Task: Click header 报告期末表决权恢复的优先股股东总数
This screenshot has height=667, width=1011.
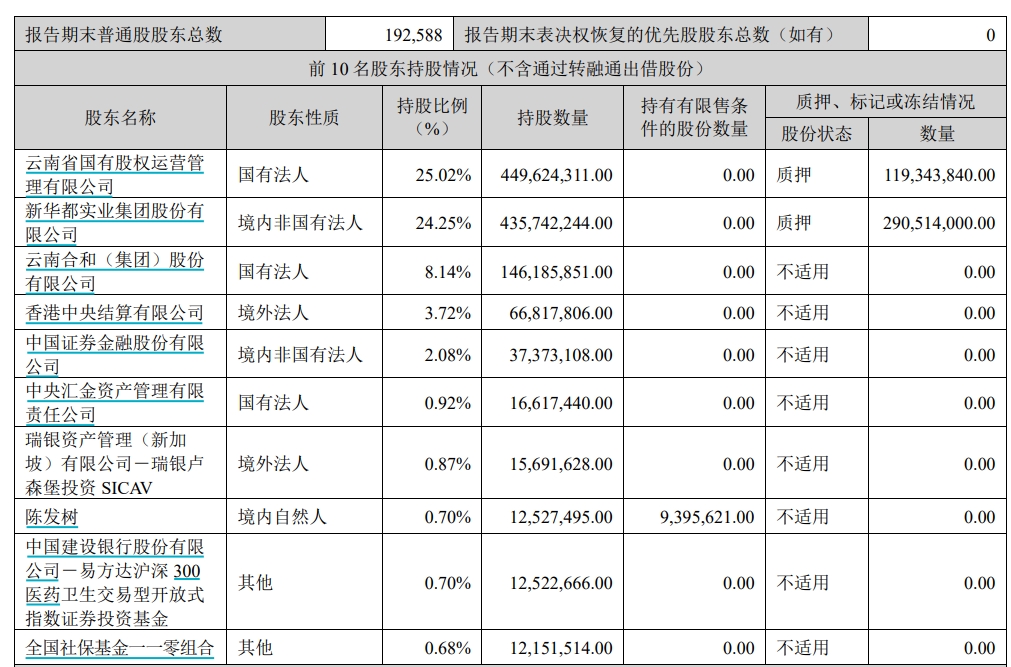Action: tap(650, 34)
